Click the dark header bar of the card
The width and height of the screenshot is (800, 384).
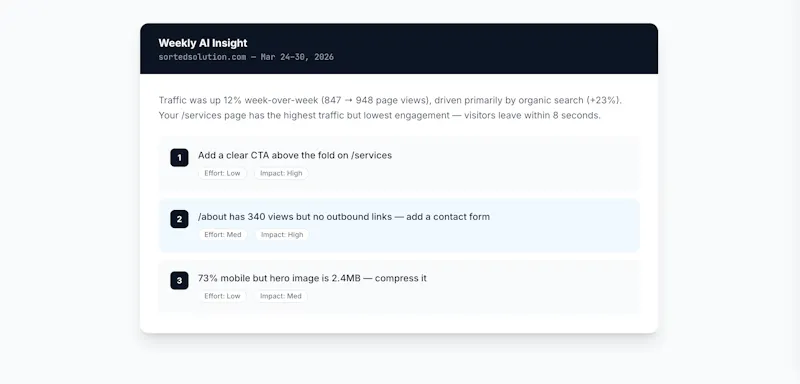[399, 48]
